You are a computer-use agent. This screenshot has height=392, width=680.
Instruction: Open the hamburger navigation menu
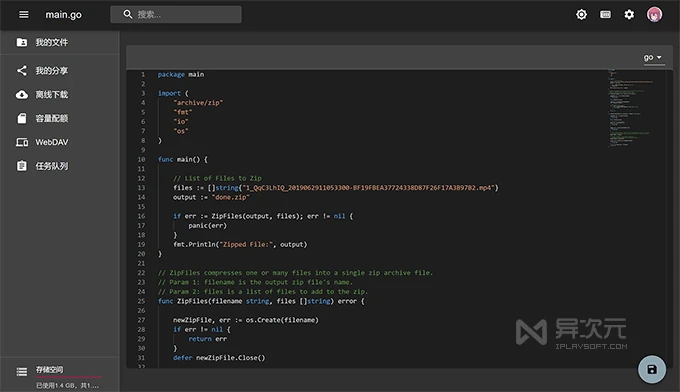click(x=24, y=15)
